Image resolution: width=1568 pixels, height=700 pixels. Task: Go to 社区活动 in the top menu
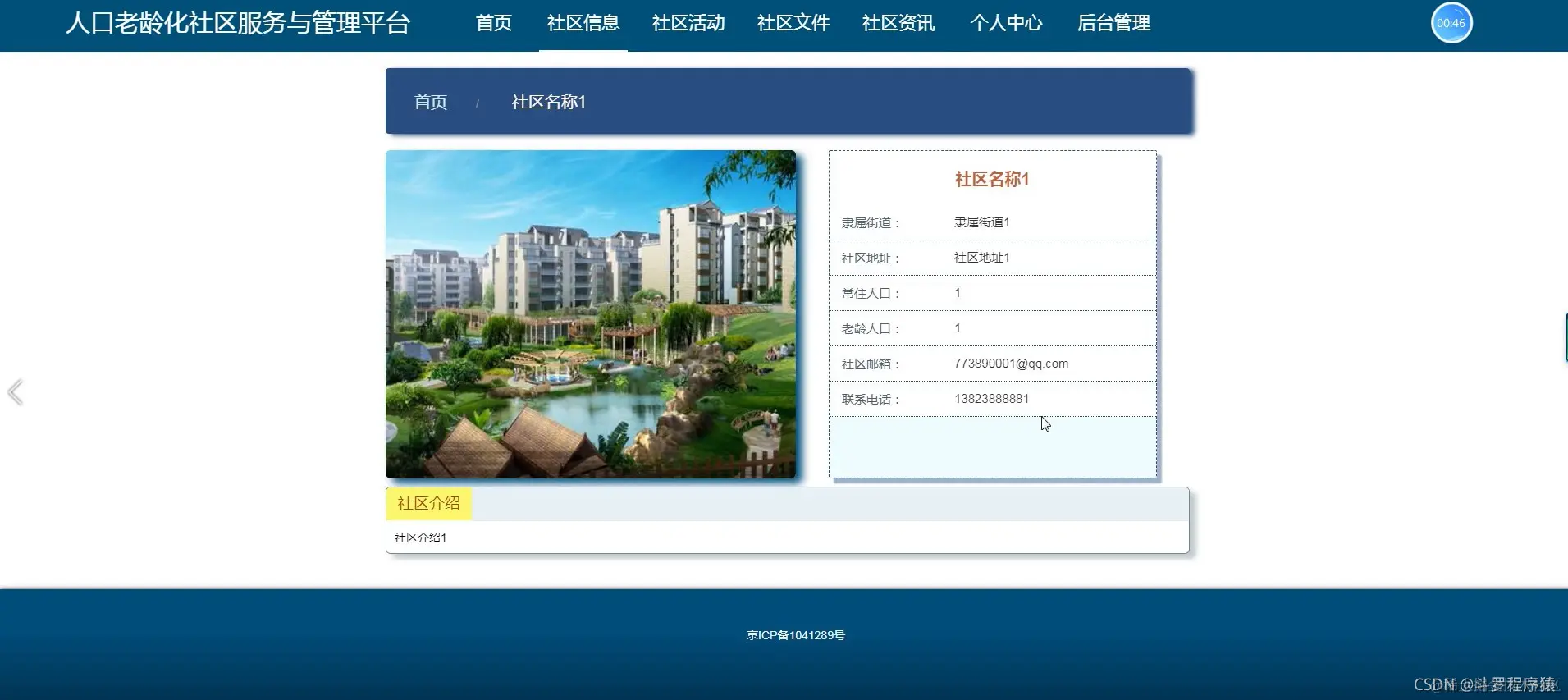[x=688, y=23]
